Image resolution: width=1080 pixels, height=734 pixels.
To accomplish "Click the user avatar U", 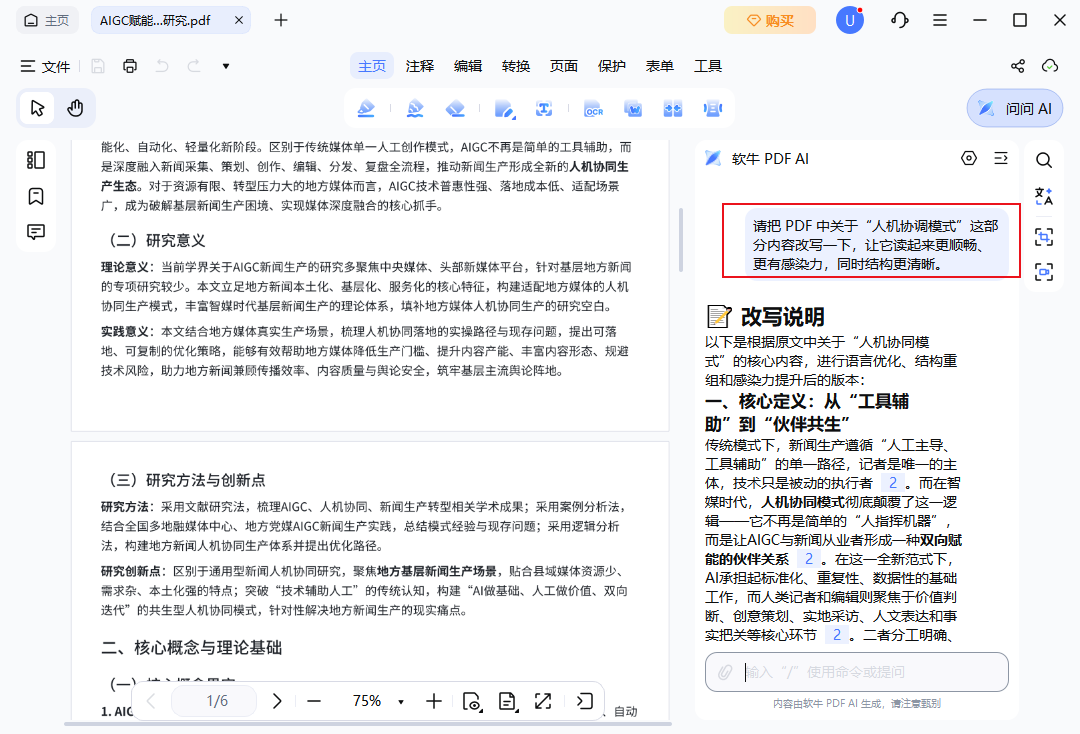I will point(849,20).
